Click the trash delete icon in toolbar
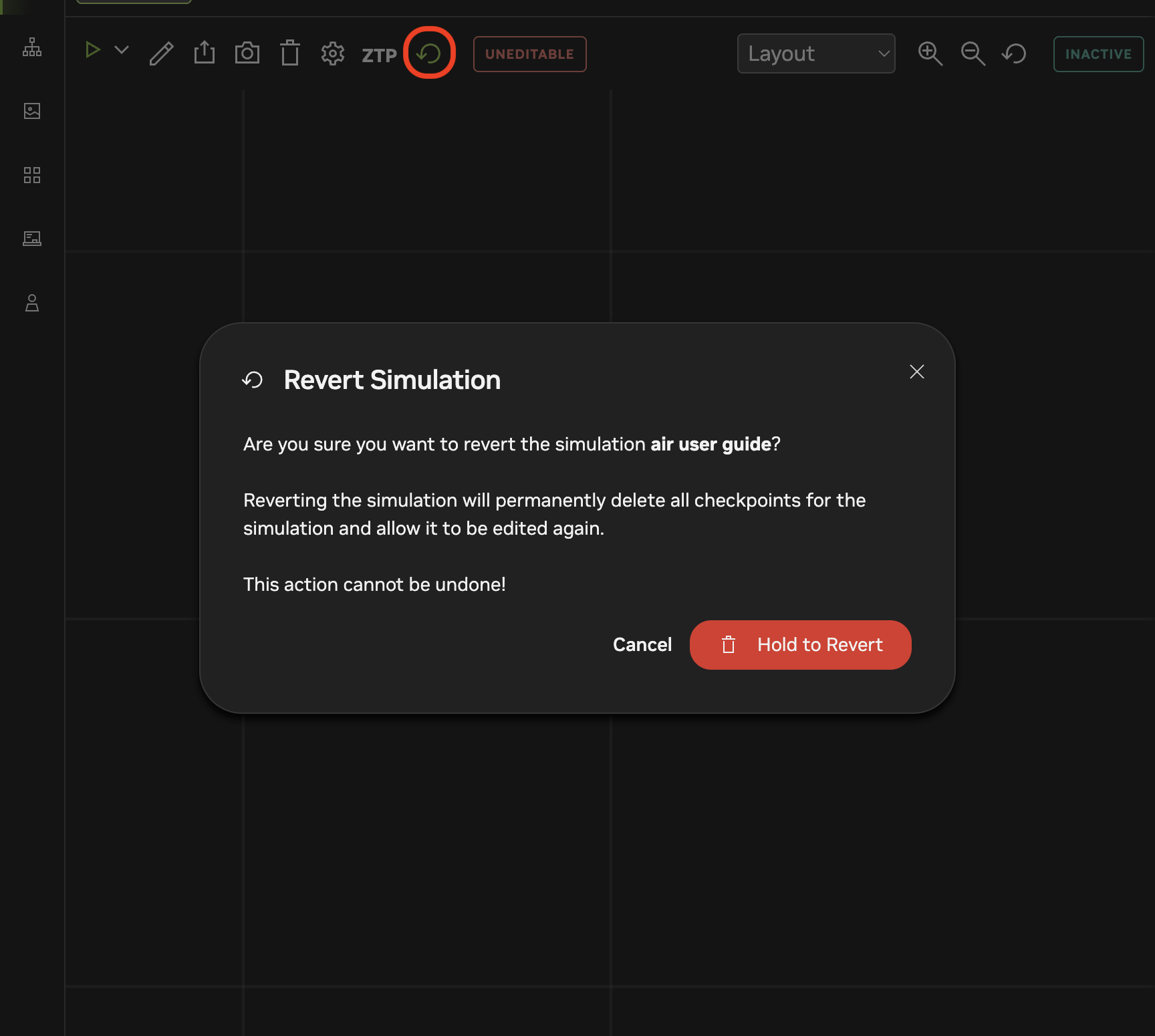 tap(289, 53)
